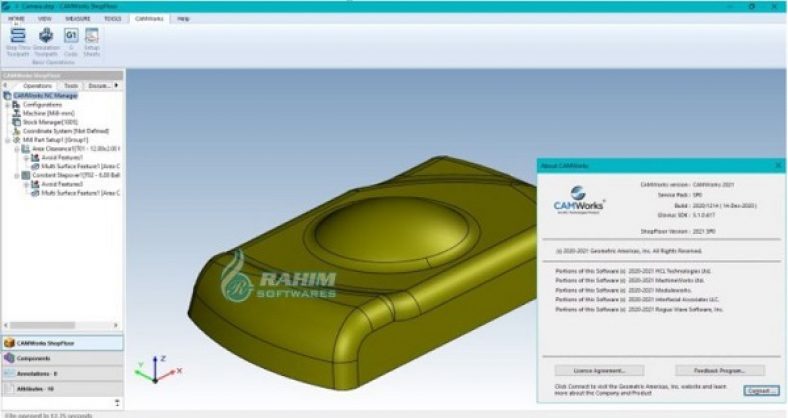Run Step Thru Toolpath in the ribbon
Screen dimensions: 788x418
(18, 42)
